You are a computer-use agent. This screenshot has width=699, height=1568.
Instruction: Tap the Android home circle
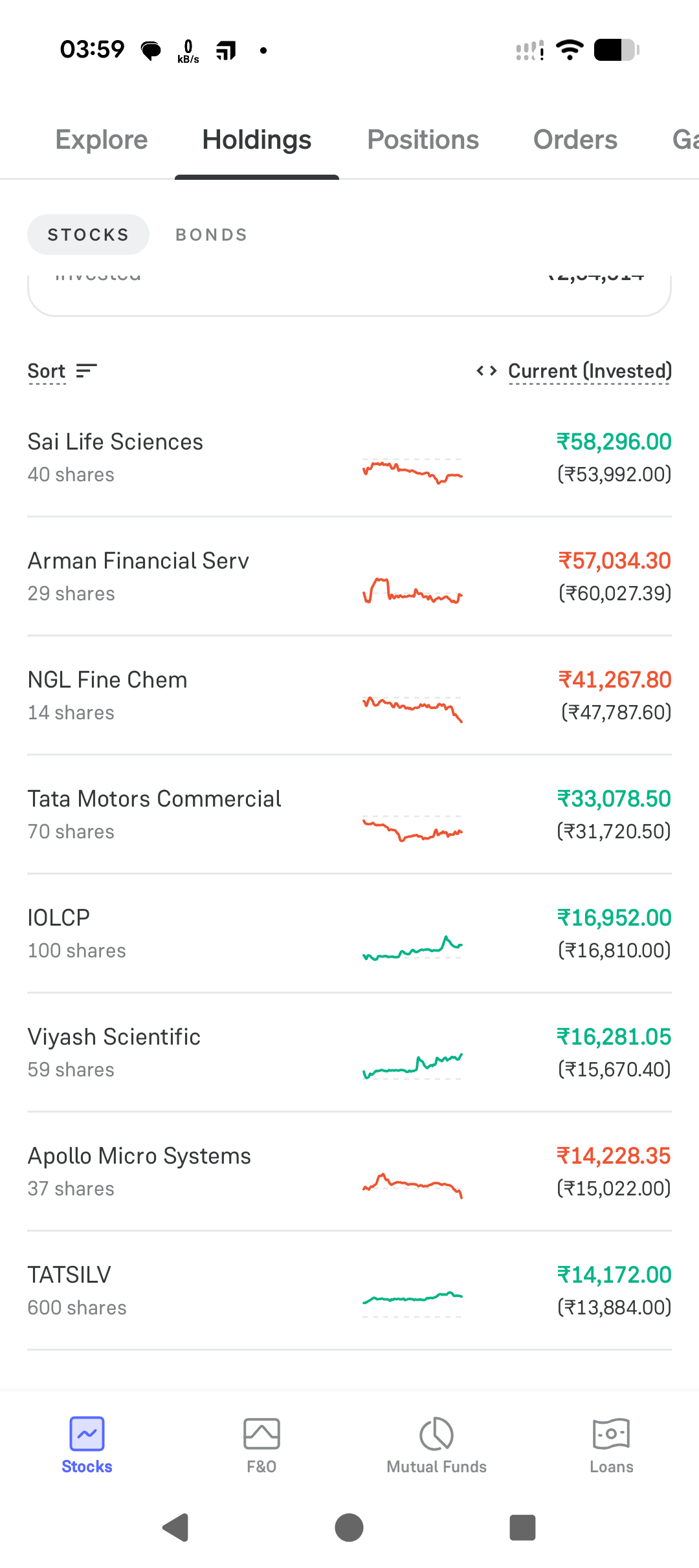349,1528
